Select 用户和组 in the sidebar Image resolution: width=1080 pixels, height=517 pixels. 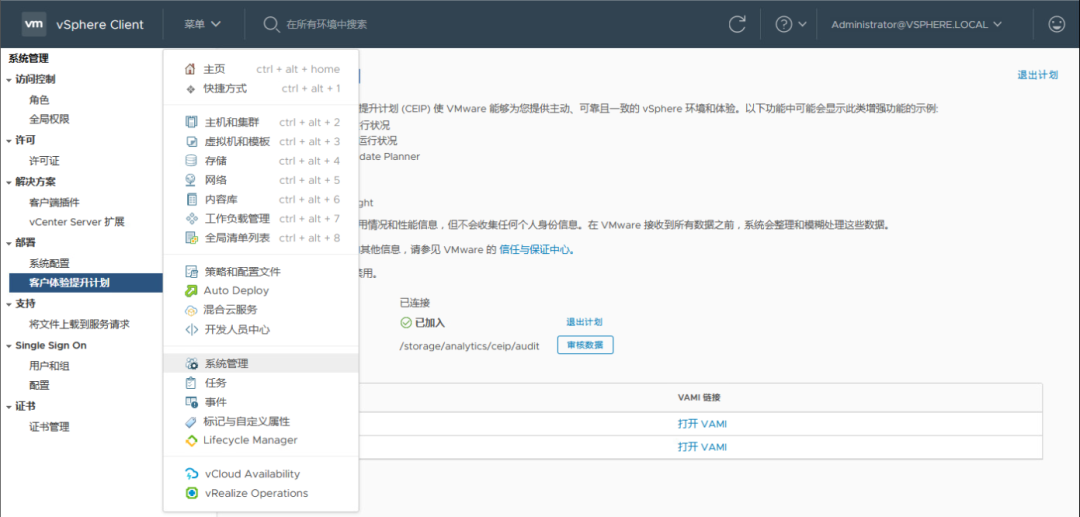(x=50, y=366)
